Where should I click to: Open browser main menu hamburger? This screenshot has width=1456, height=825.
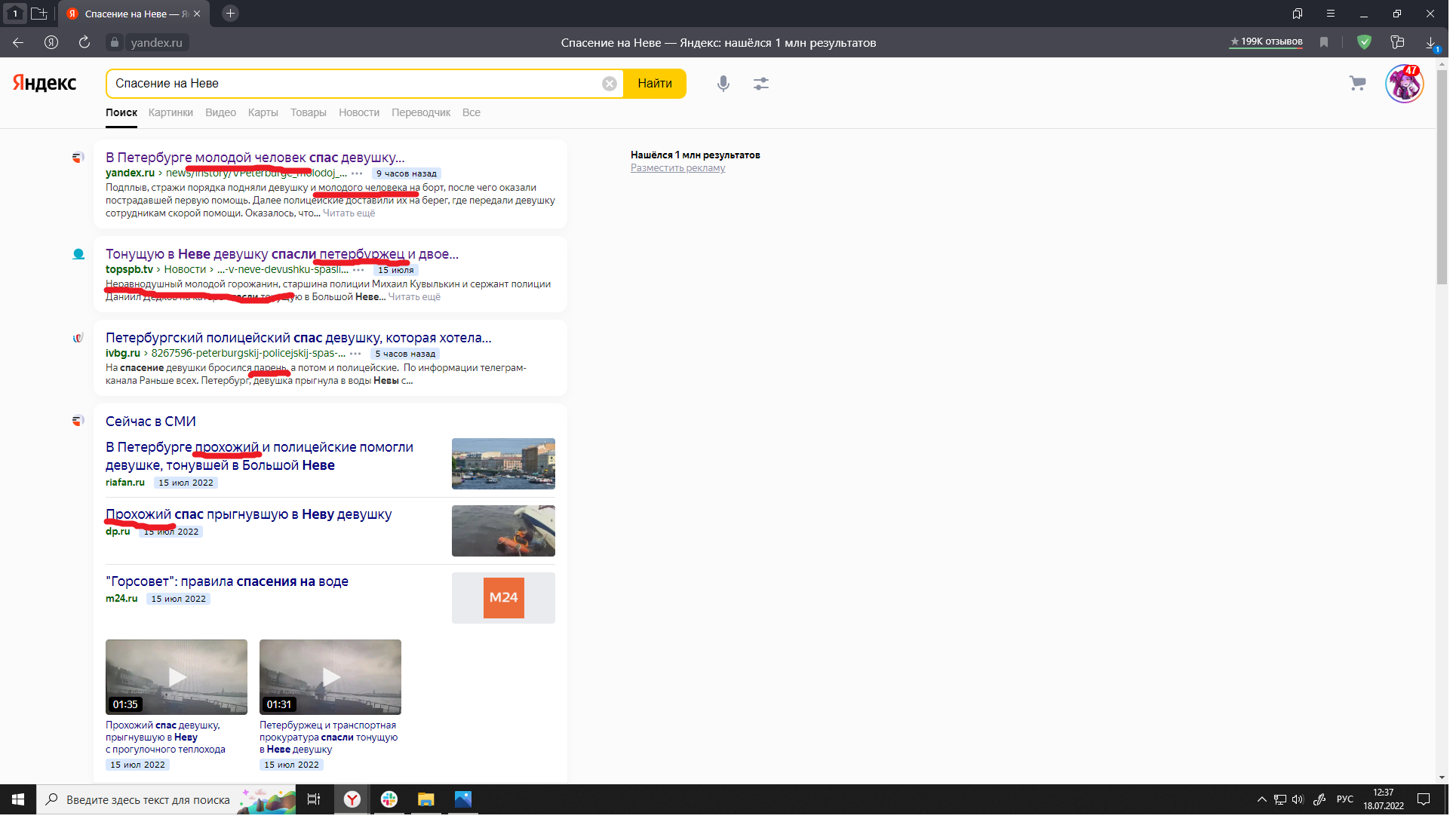(1331, 14)
